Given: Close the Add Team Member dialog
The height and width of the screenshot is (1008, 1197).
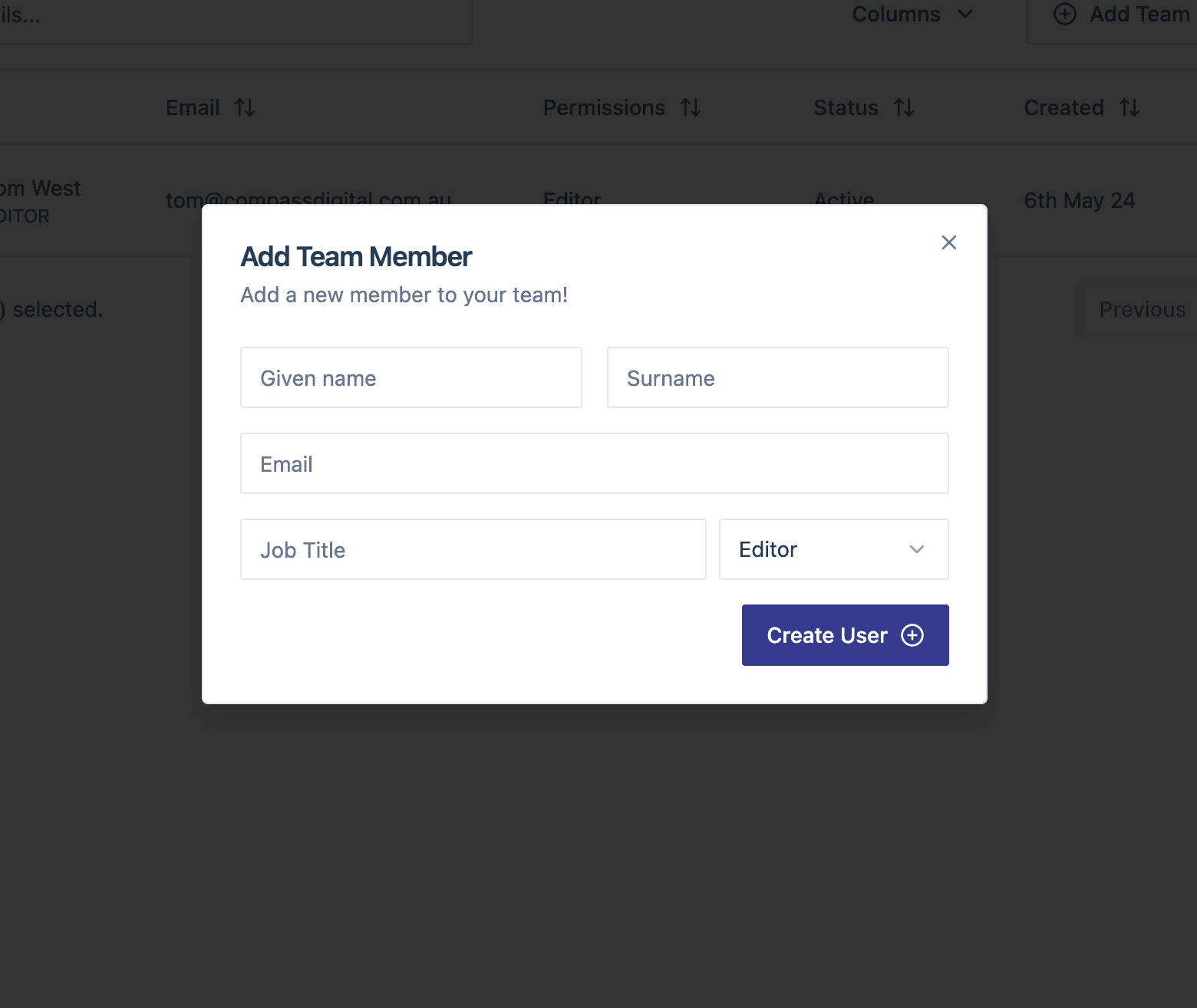Looking at the screenshot, I should (x=948, y=242).
